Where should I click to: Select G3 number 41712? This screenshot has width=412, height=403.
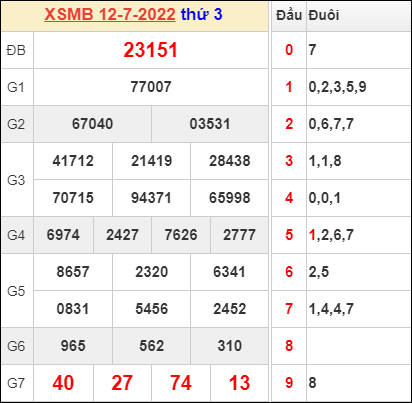pyautogui.click(x=73, y=161)
